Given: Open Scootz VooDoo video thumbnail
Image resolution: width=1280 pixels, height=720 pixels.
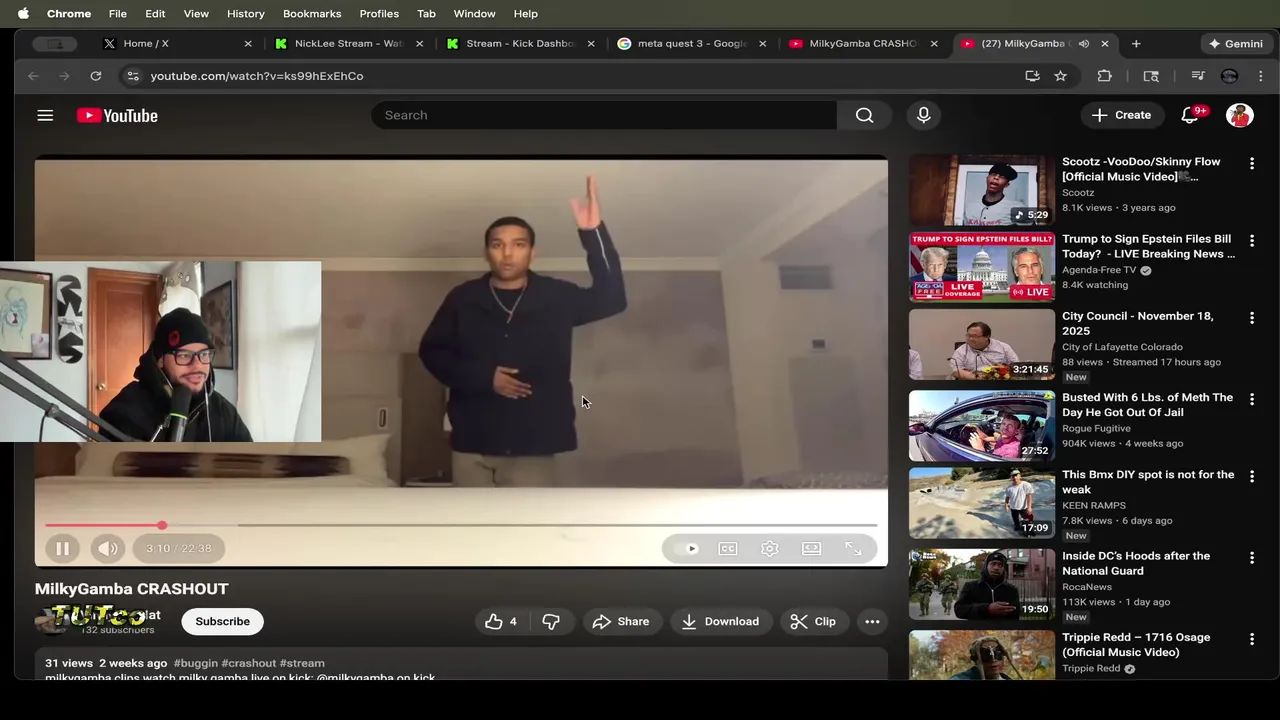Looking at the screenshot, I should pos(981,190).
